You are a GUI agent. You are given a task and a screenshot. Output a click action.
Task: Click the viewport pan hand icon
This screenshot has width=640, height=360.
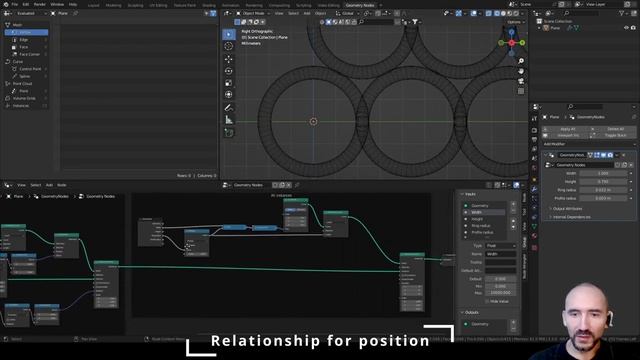(x=521, y=71)
